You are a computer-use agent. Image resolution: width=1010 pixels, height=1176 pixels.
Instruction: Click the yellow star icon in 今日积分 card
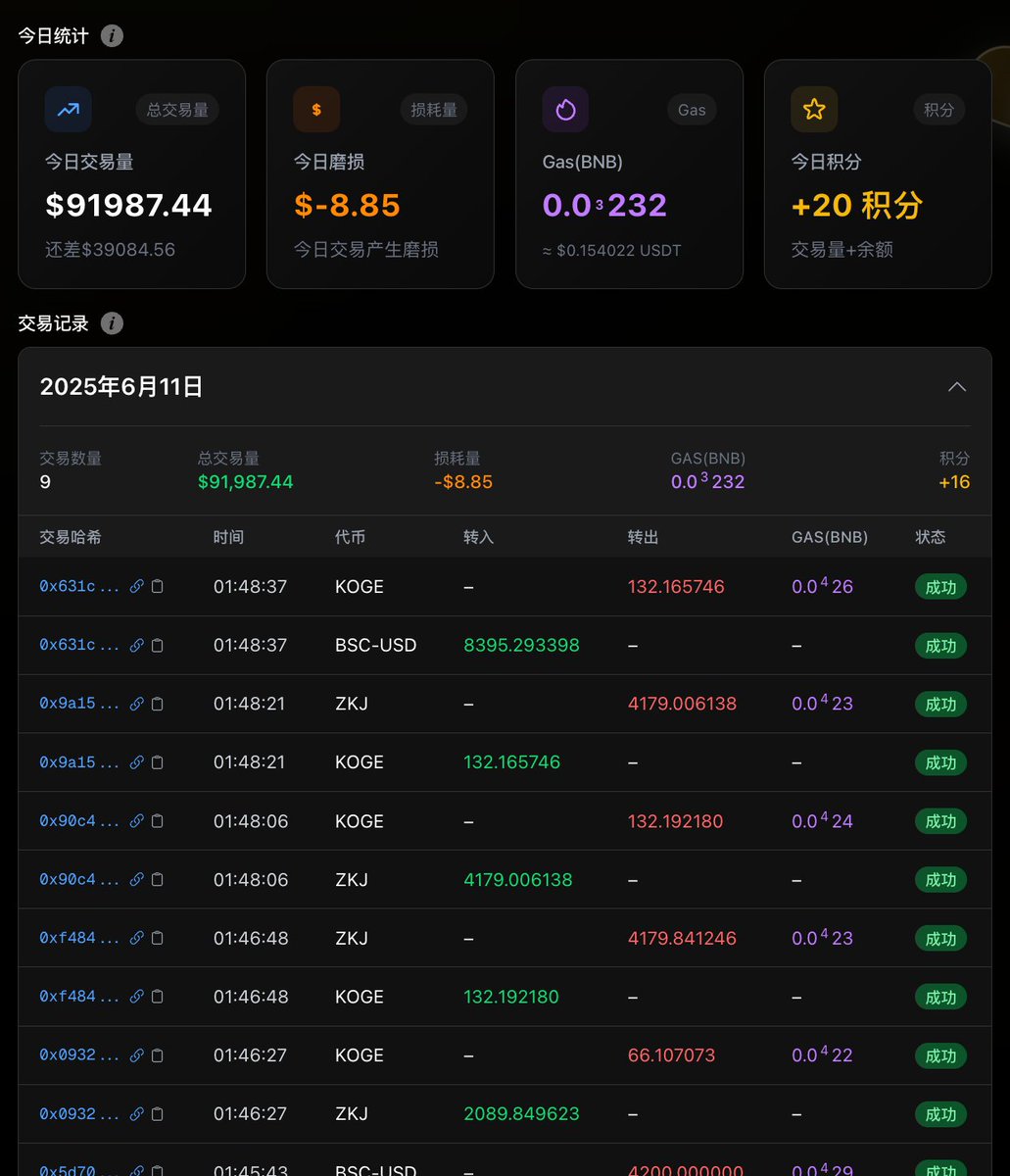coord(814,110)
